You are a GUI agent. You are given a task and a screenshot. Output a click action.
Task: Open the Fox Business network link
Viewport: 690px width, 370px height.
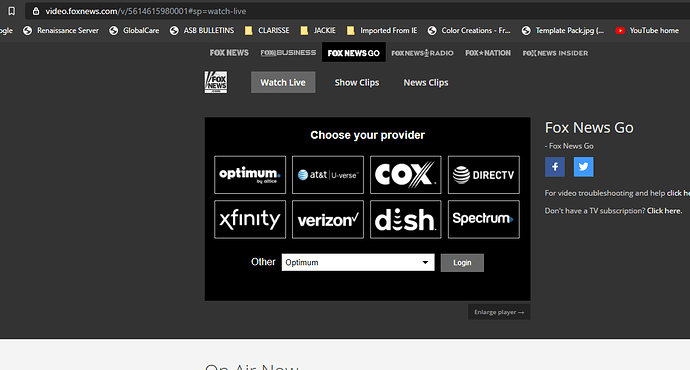(288, 53)
